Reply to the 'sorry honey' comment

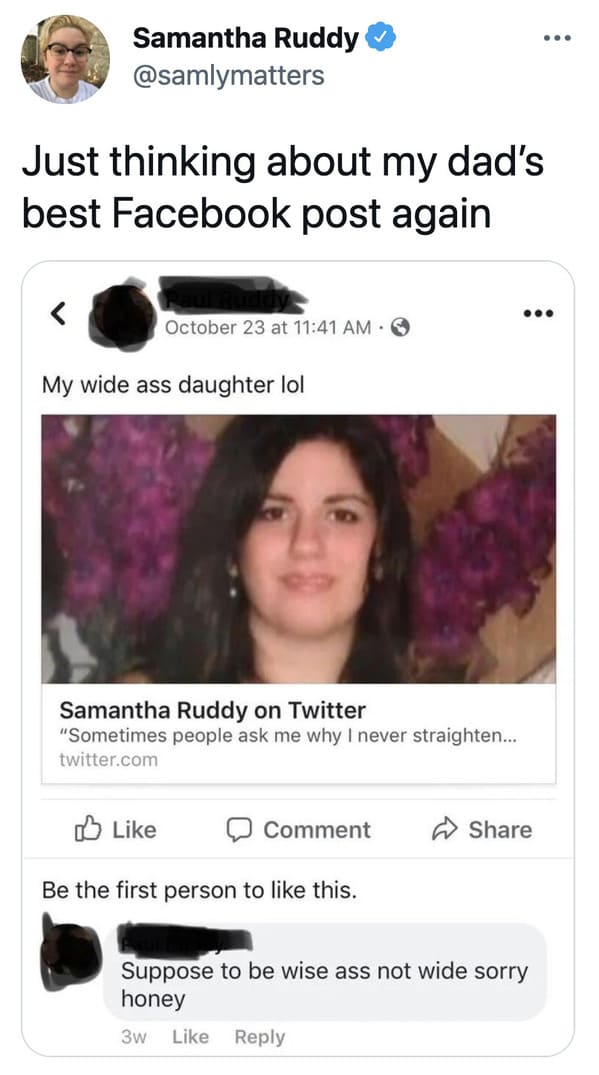(260, 1037)
